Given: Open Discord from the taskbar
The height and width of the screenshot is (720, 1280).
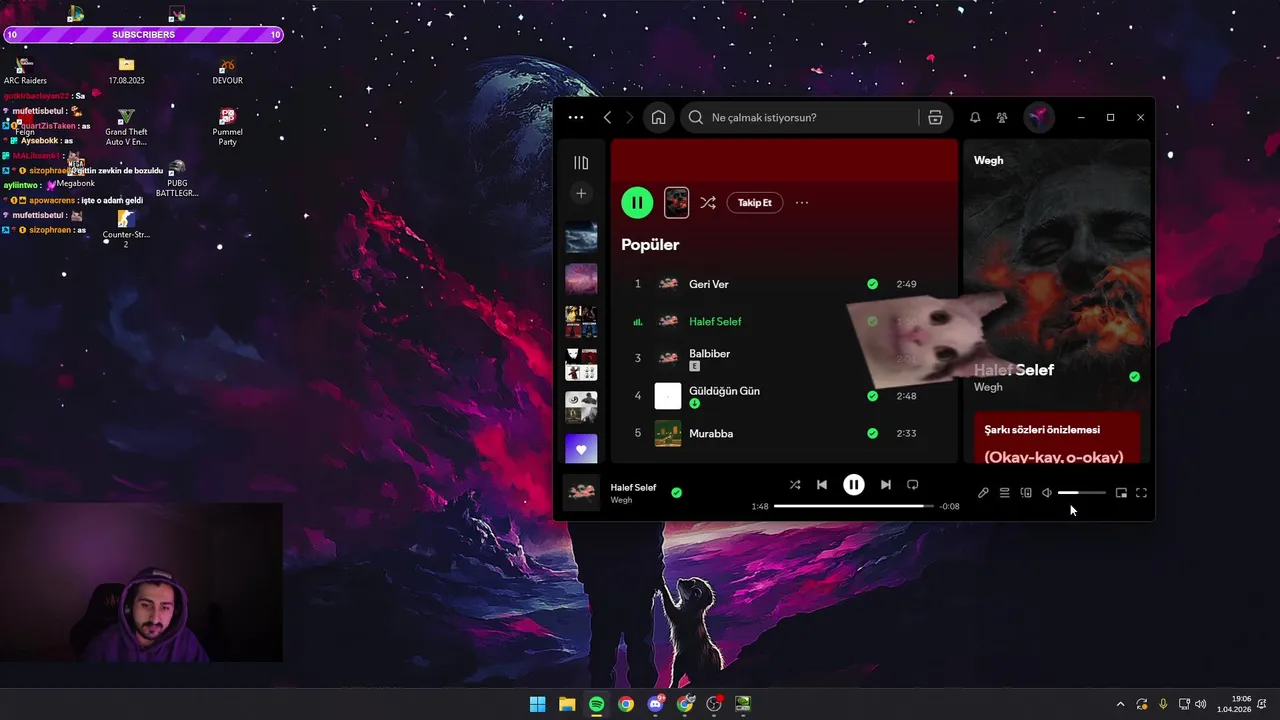Looking at the screenshot, I should coord(655,704).
